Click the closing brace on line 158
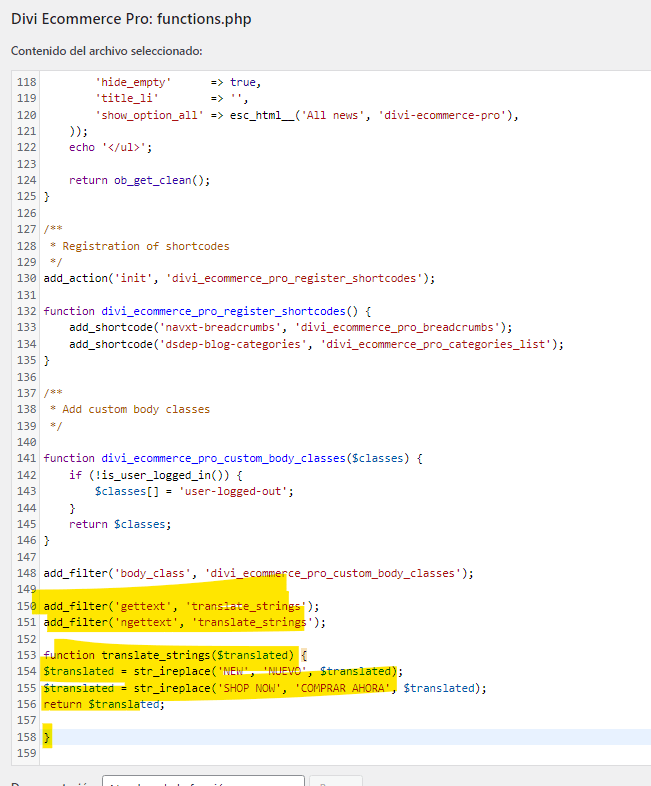The image size is (651, 786). tap(47, 737)
